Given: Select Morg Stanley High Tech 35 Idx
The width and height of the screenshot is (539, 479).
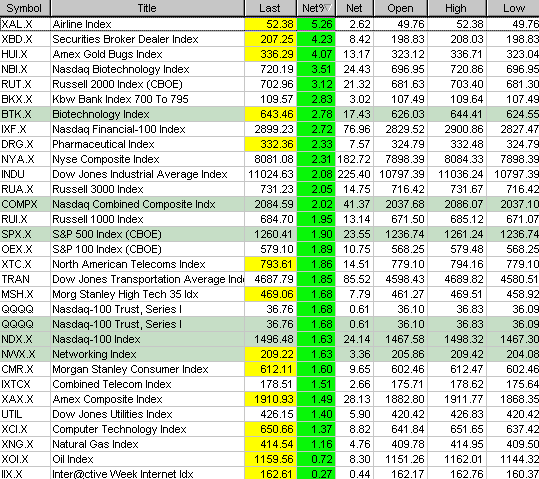Looking at the screenshot, I should (125, 294).
